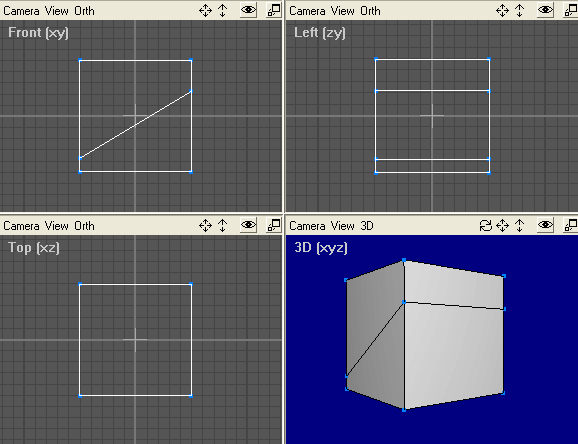Toggle eye icon in Top viewport header
Screen dimensions: 578x444
[248, 225]
